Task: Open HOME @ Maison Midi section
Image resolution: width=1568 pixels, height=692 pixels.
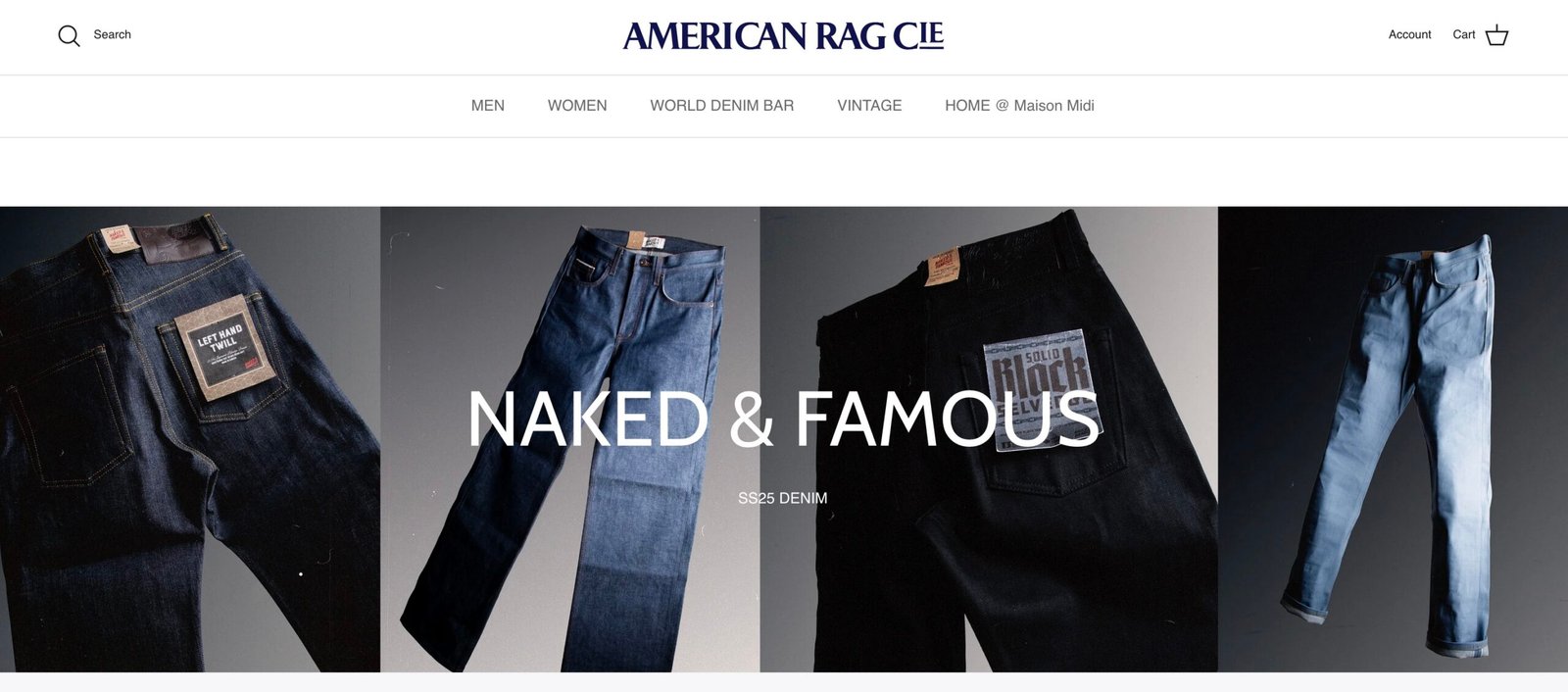Action: click(1019, 106)
